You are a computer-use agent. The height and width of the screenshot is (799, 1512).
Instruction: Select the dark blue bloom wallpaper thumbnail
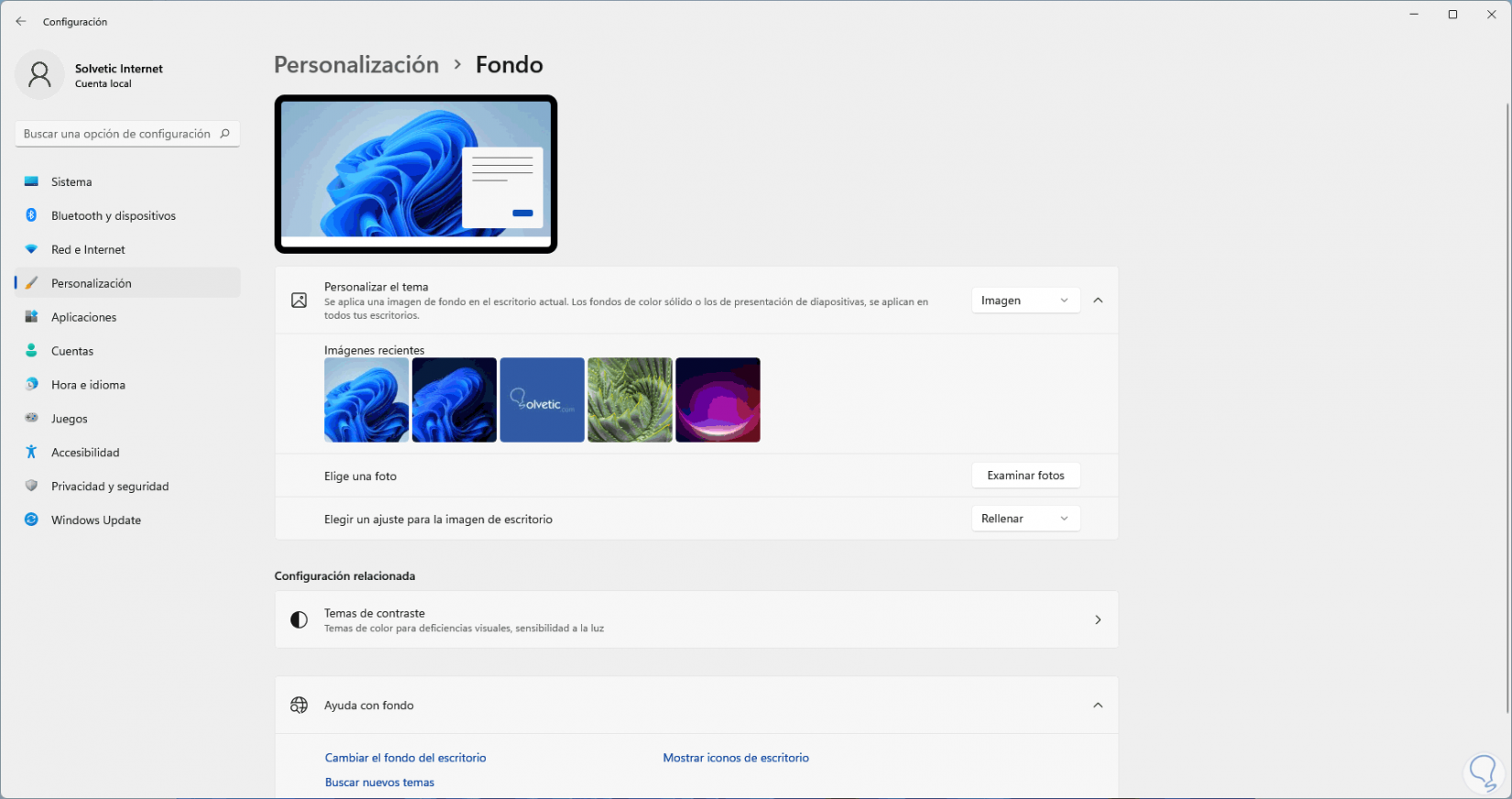[x=455, y=399]
